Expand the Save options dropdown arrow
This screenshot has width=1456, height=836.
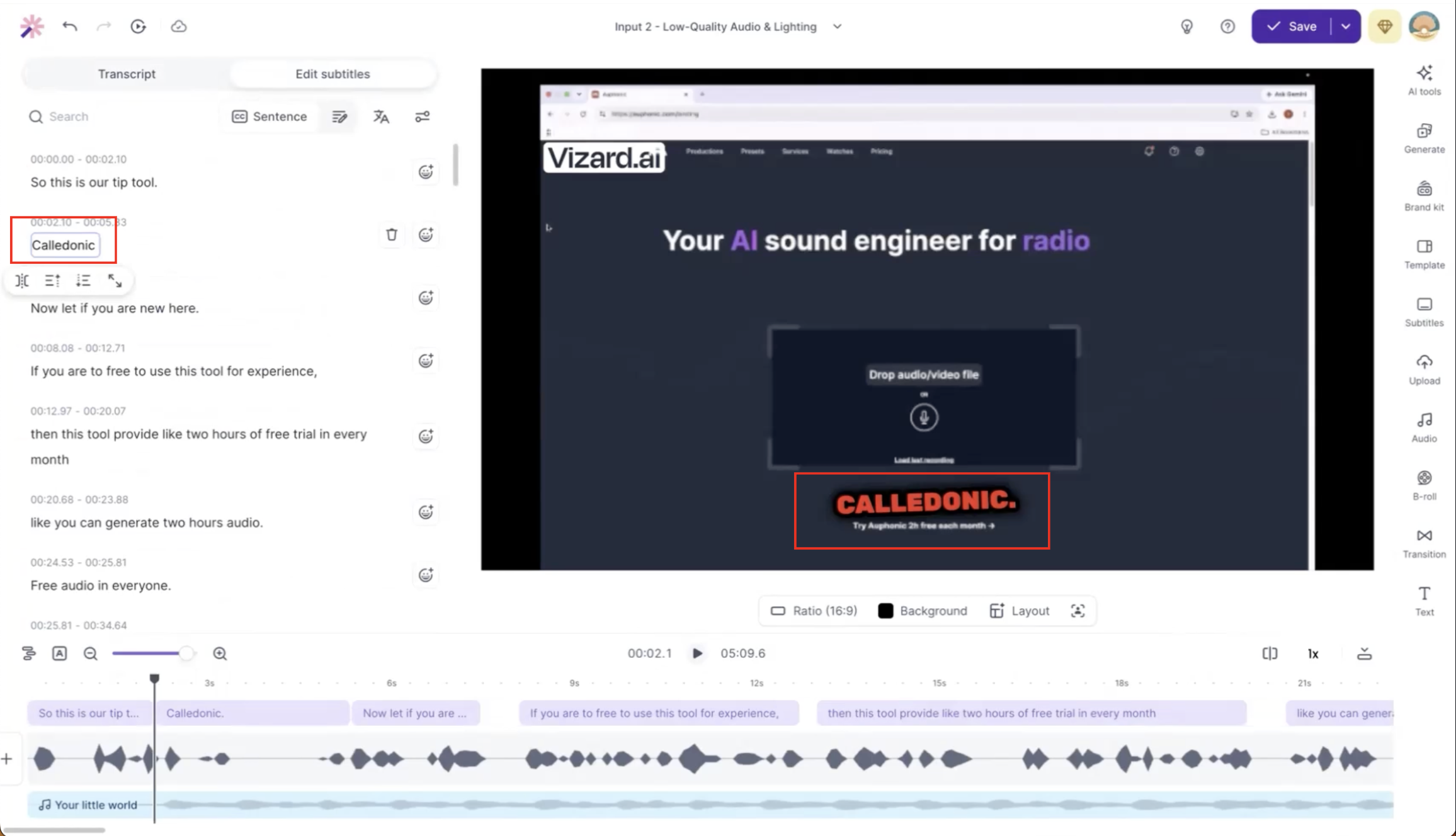click(x=1346, y=26)
